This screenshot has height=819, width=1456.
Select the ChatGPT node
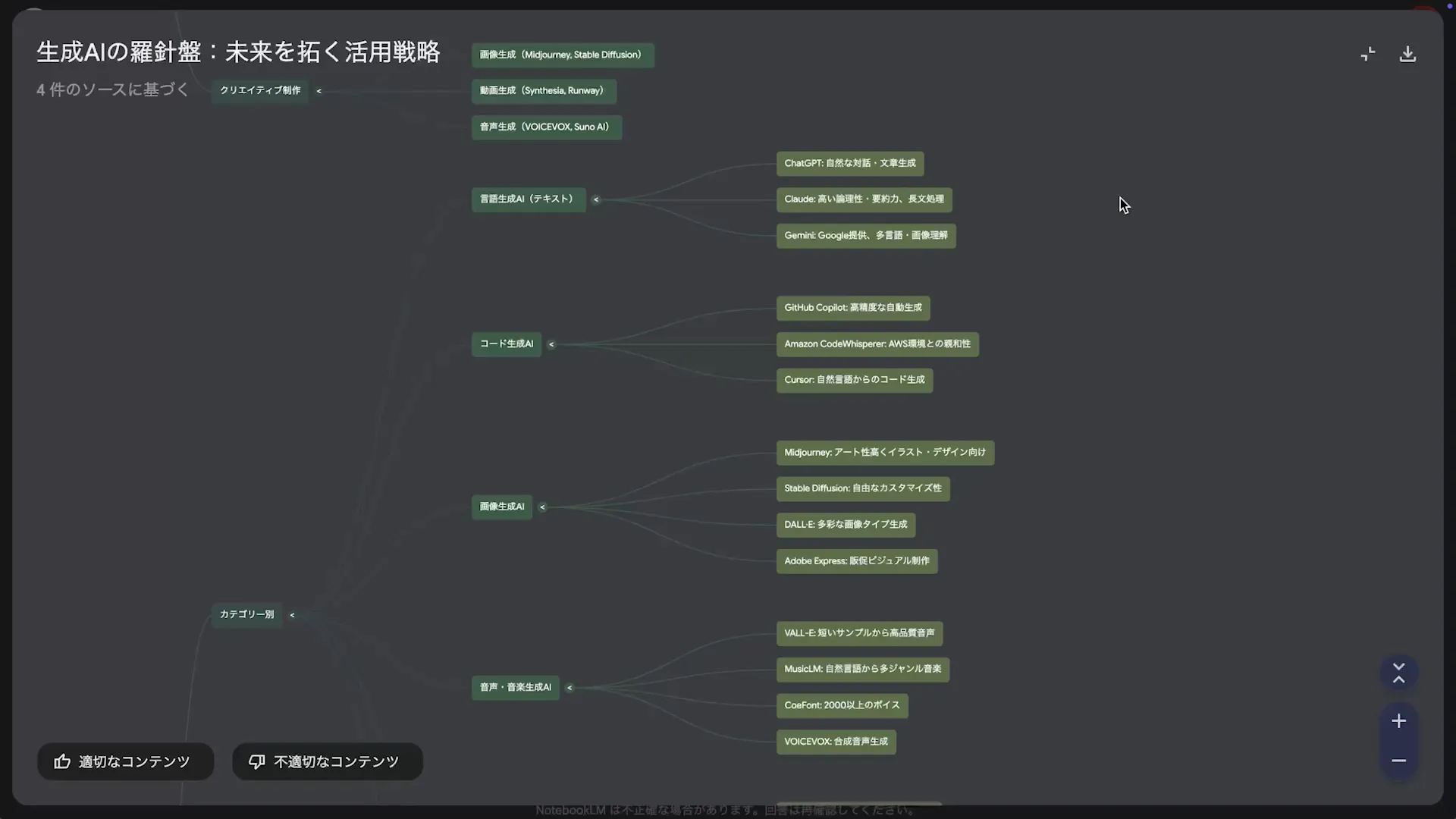click(x=849, y=163)
